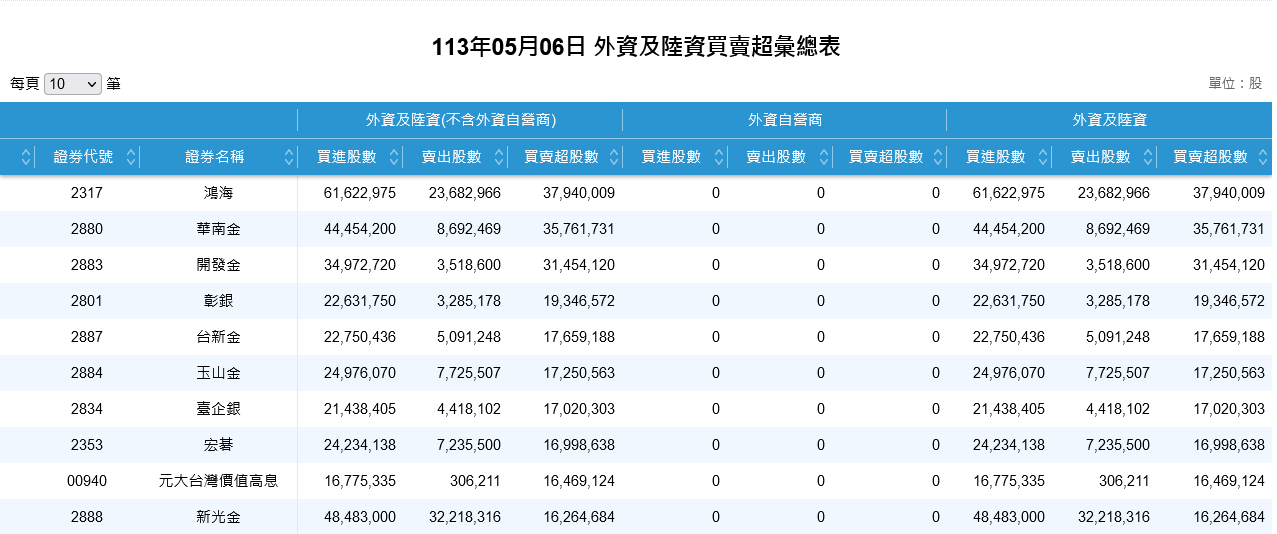The width and height of the screenshot is (1277, 534).
Task: Sort by 買進股數 under 外資自營商
Action: pyautogui.click(x=719, y=157)
